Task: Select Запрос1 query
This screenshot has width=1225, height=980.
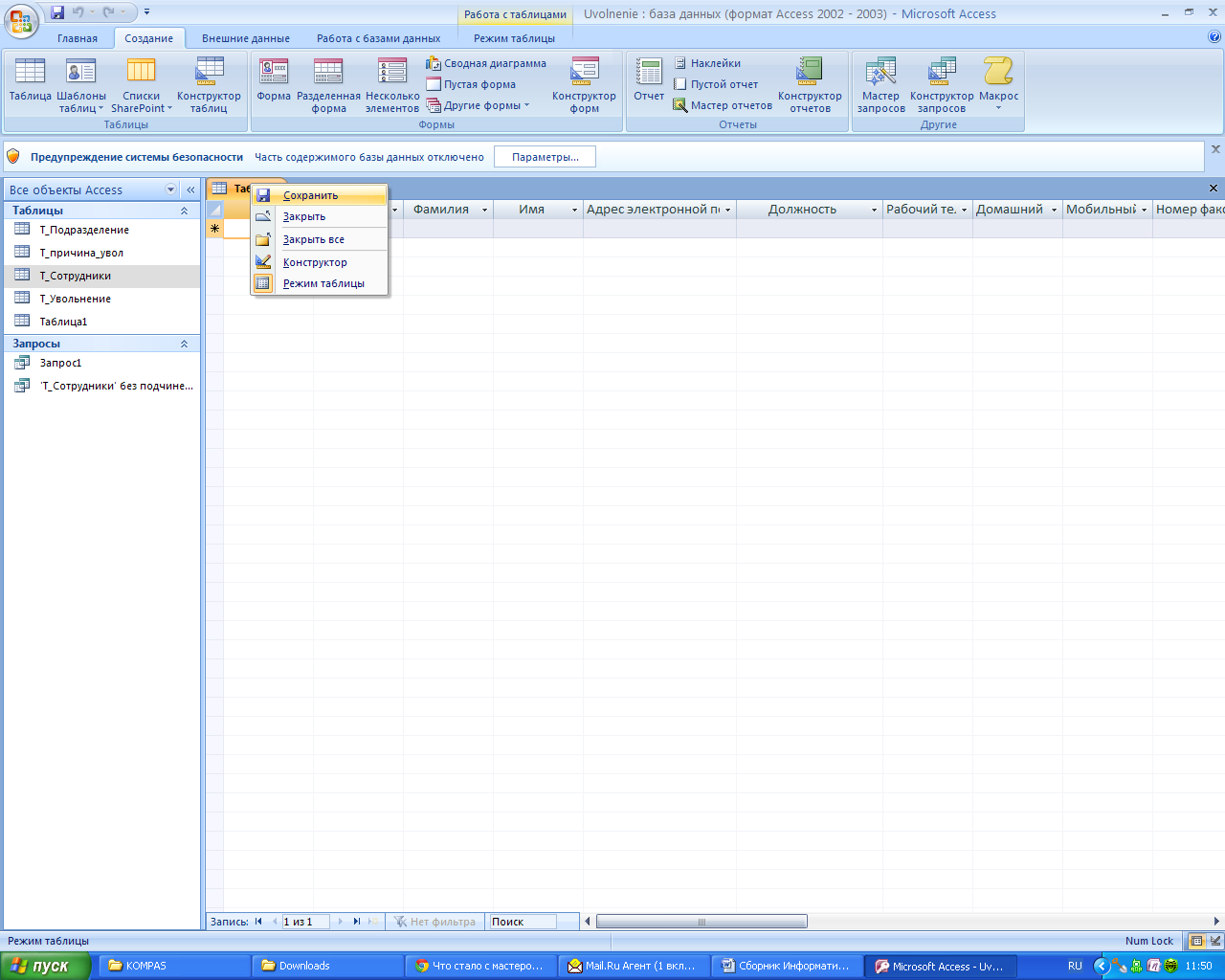Action: click(x=102, y=363)
